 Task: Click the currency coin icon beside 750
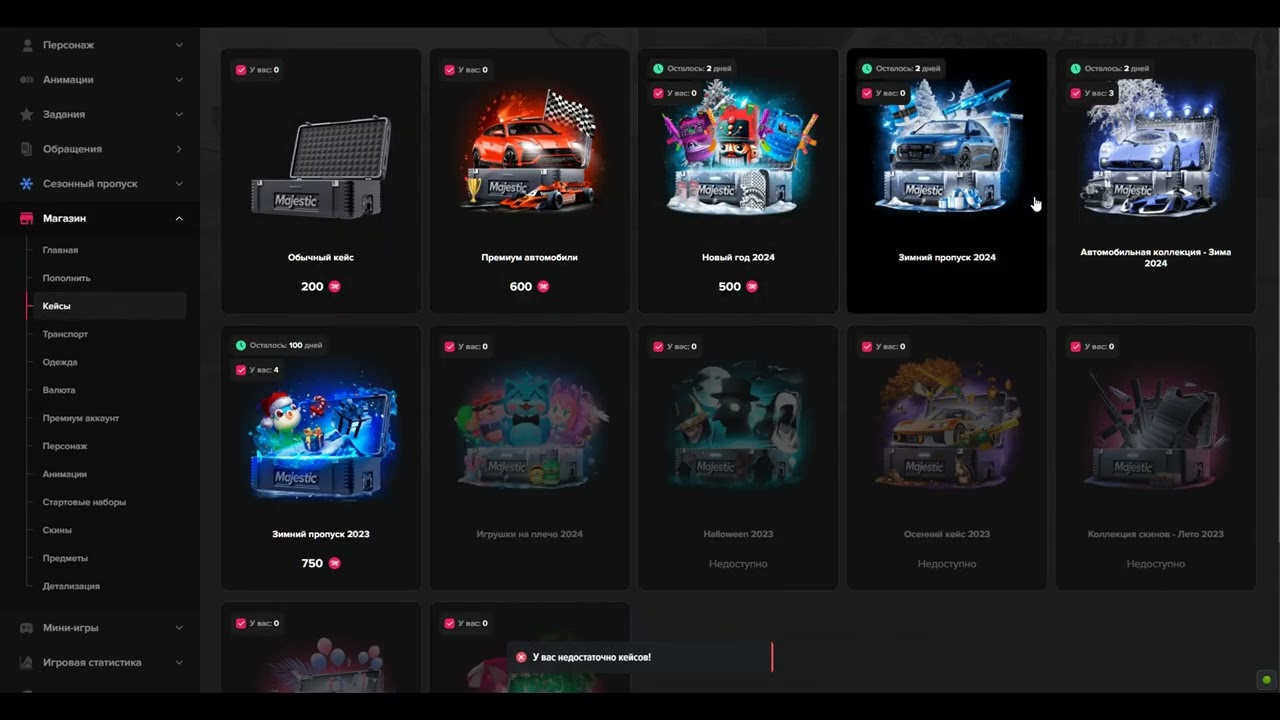coord(335,563)
